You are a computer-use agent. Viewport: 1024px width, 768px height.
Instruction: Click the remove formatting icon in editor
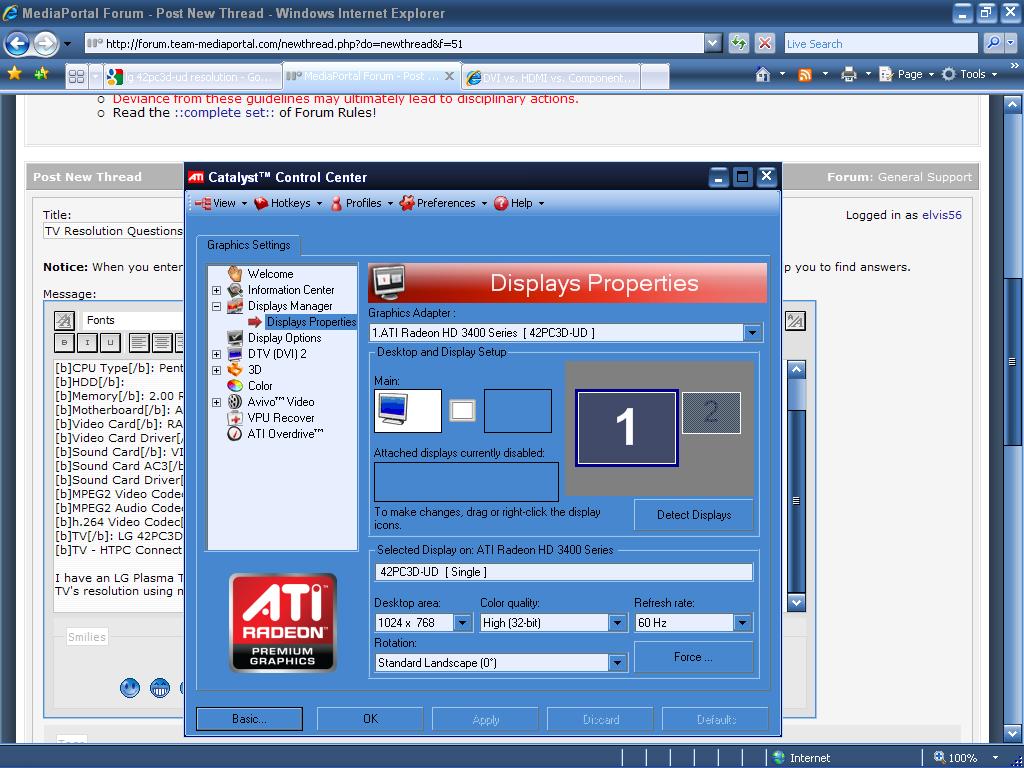click(x=64, y=320)
